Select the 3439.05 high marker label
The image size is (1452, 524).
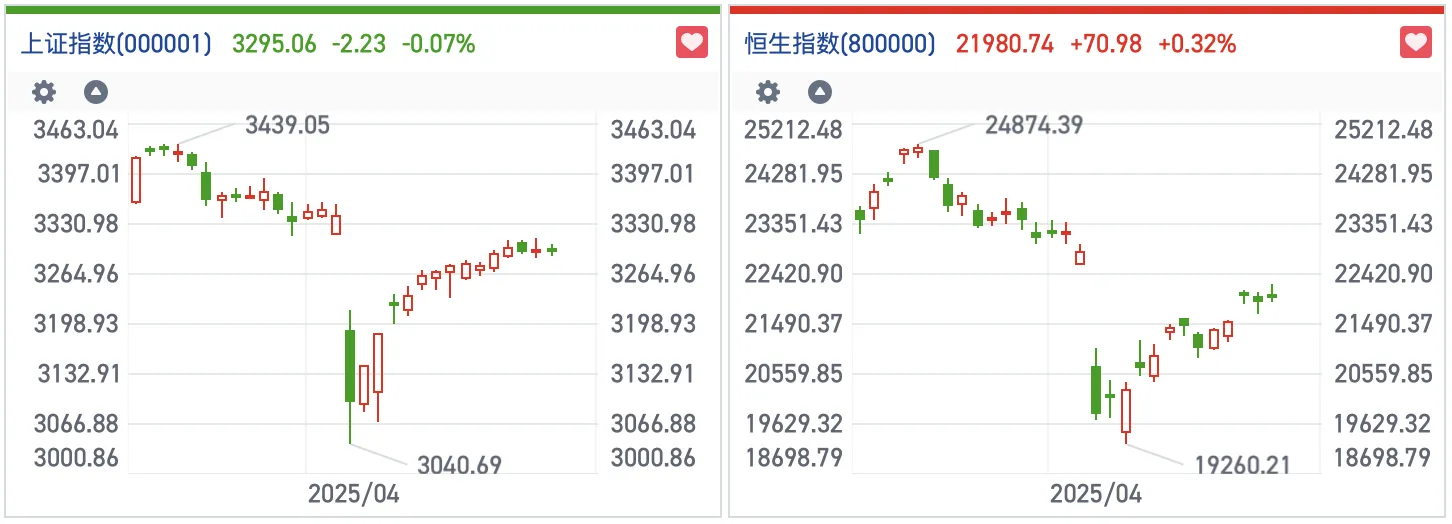(x=287, y=125)
